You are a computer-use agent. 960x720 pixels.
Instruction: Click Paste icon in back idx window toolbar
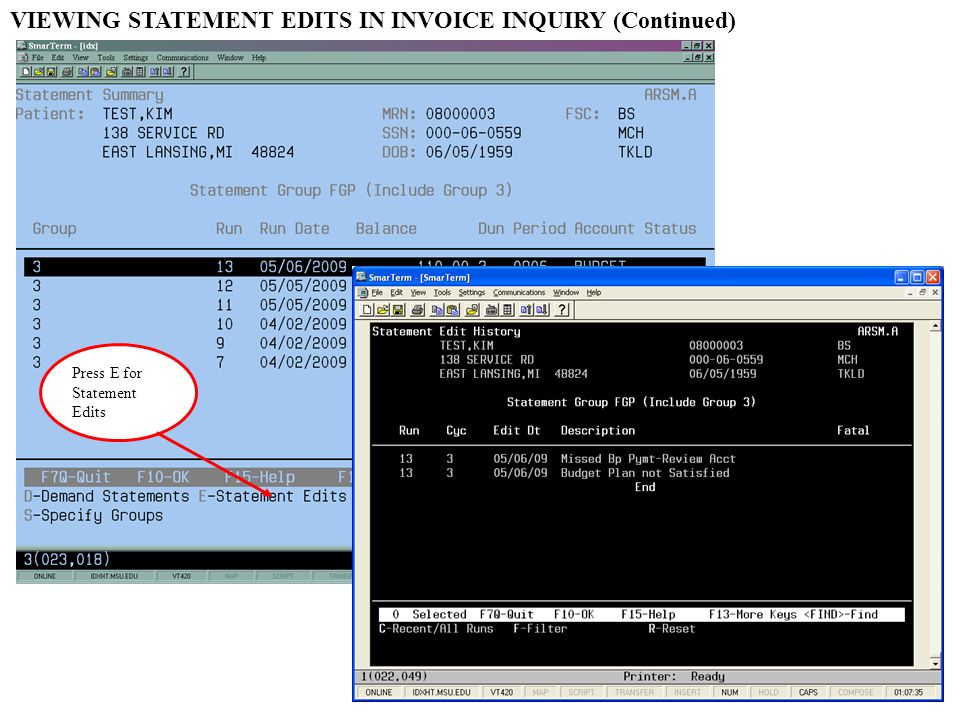[x=95, y=72]
